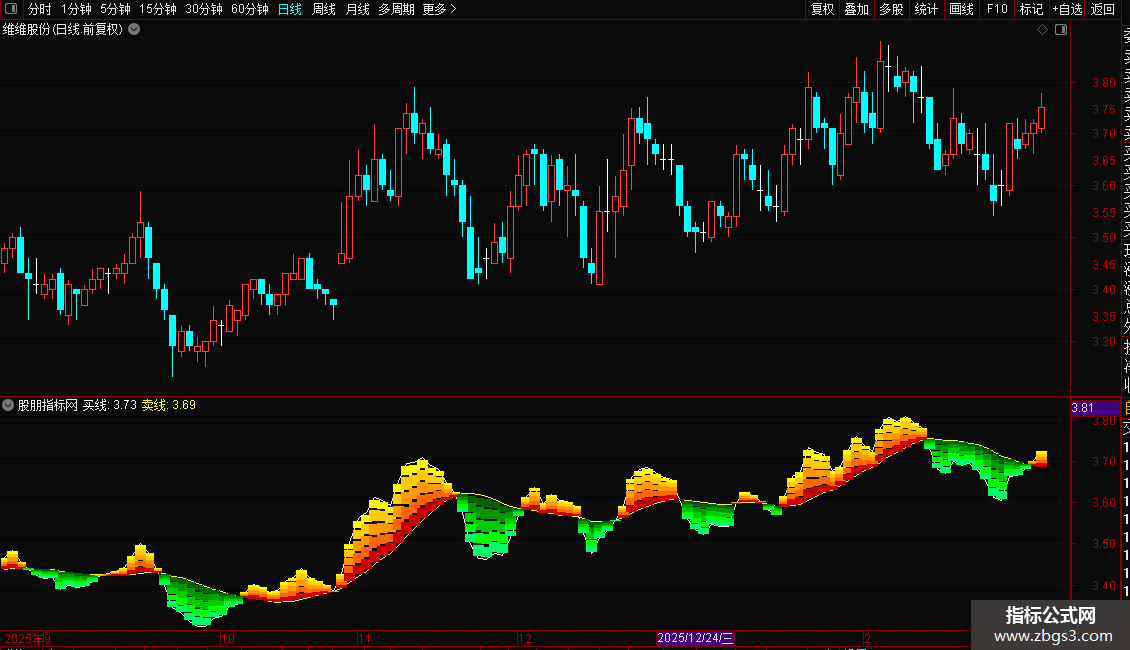Open the 统计 statistics tool
1130x650 pixels.
coord(926,9)
